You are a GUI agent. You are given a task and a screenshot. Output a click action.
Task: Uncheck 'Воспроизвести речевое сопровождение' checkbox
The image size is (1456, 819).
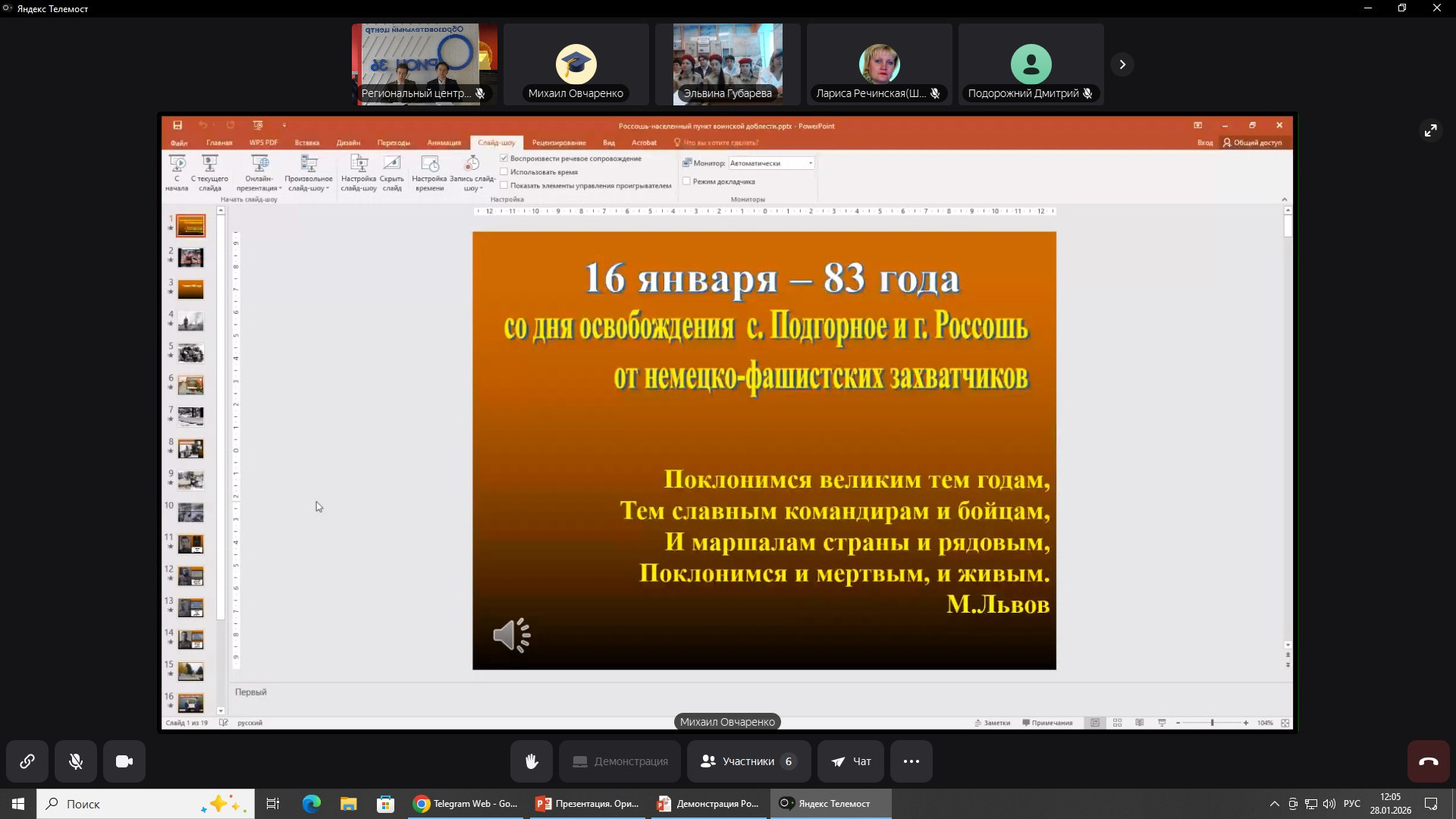[504, 158]
